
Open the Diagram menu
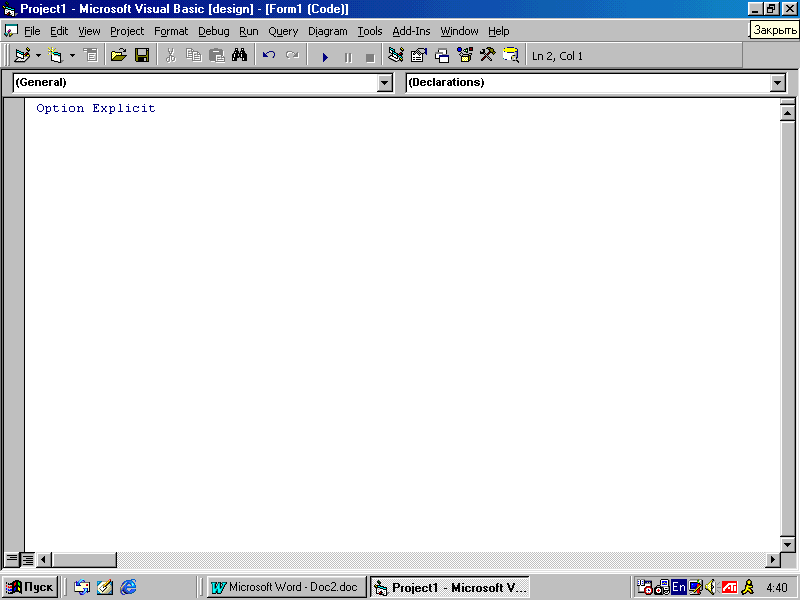point(328,31)
